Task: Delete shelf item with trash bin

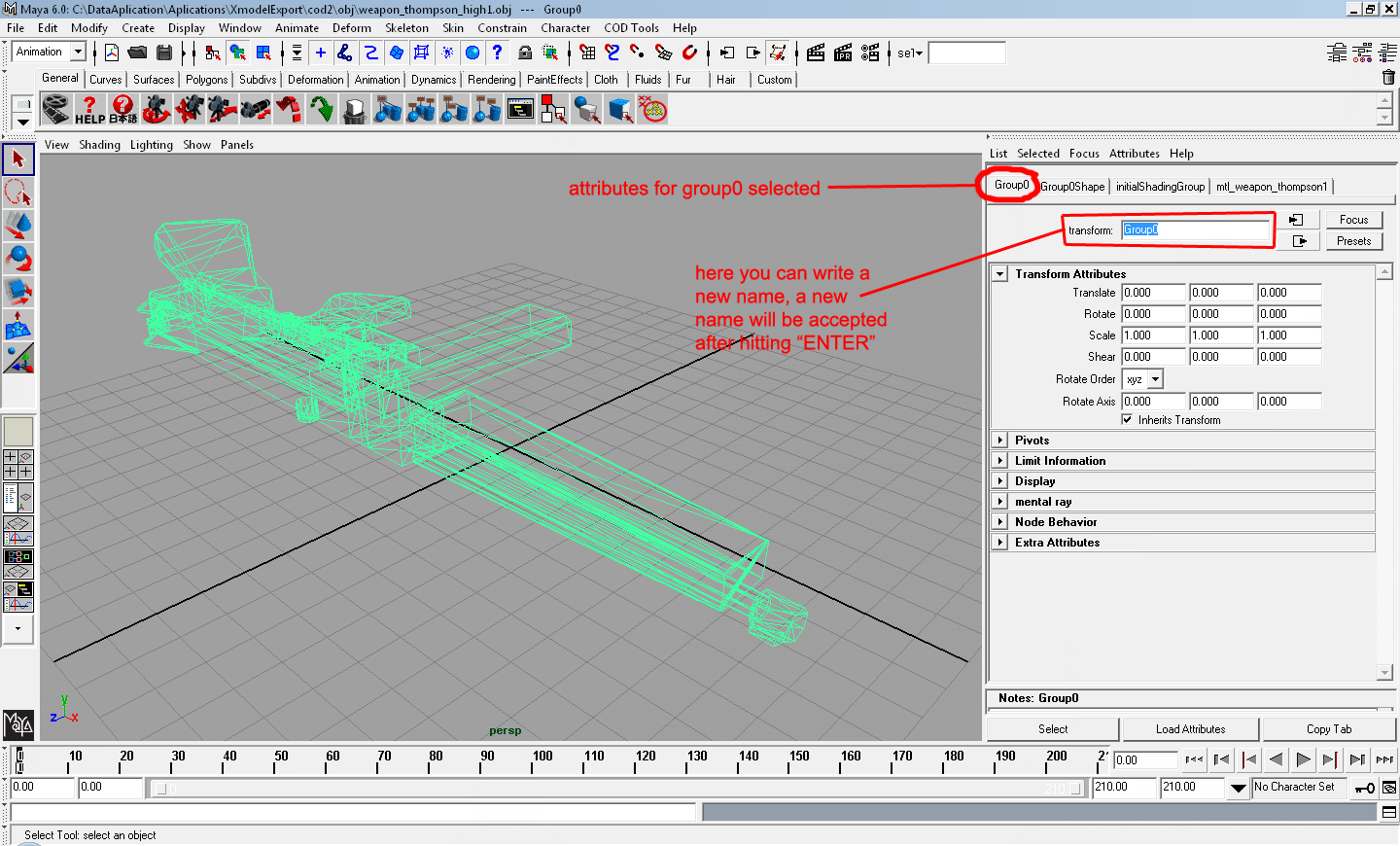Action: click(1388, 78)
